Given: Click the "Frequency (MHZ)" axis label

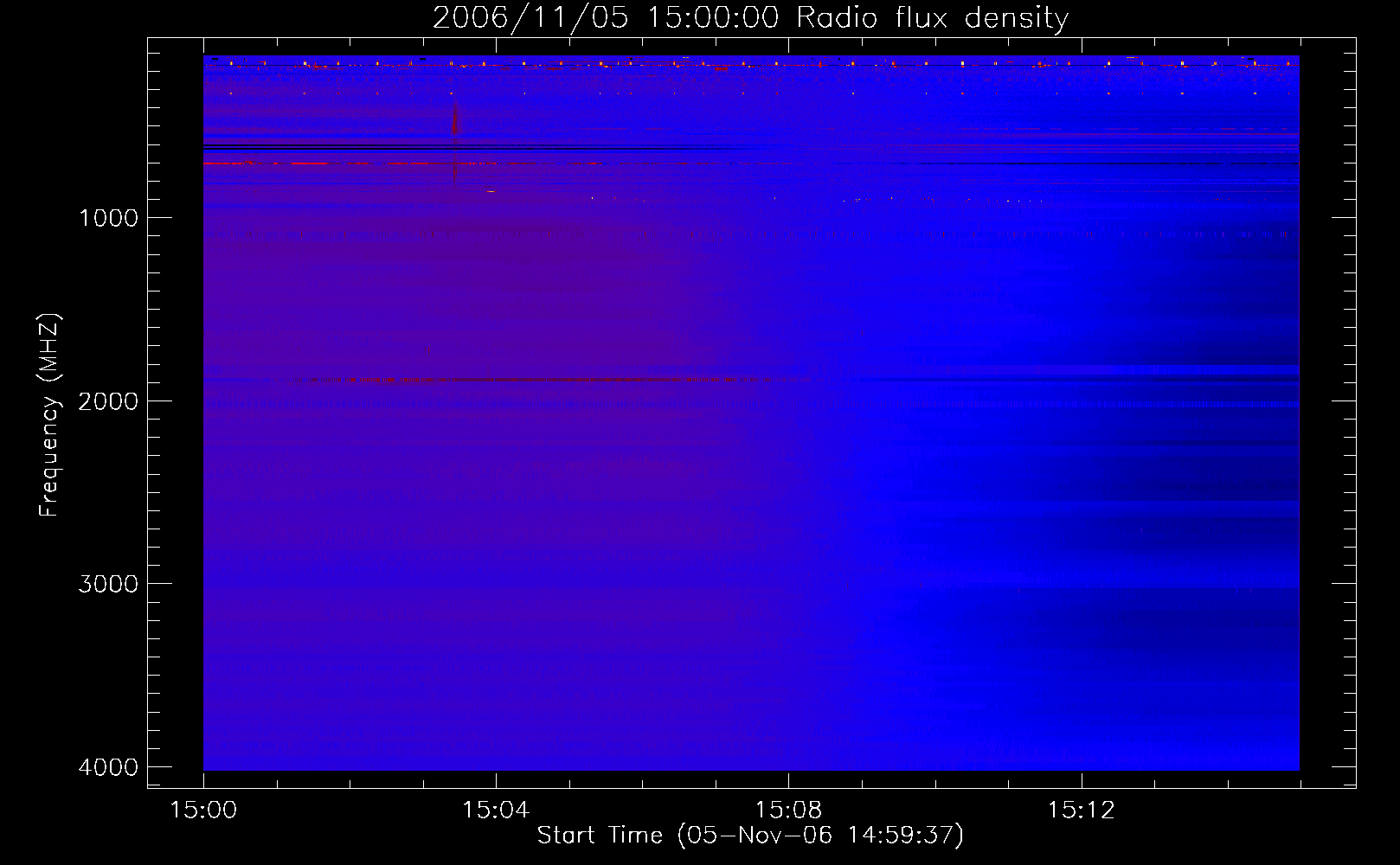Looking at the screenshot, I should (49, 415).
